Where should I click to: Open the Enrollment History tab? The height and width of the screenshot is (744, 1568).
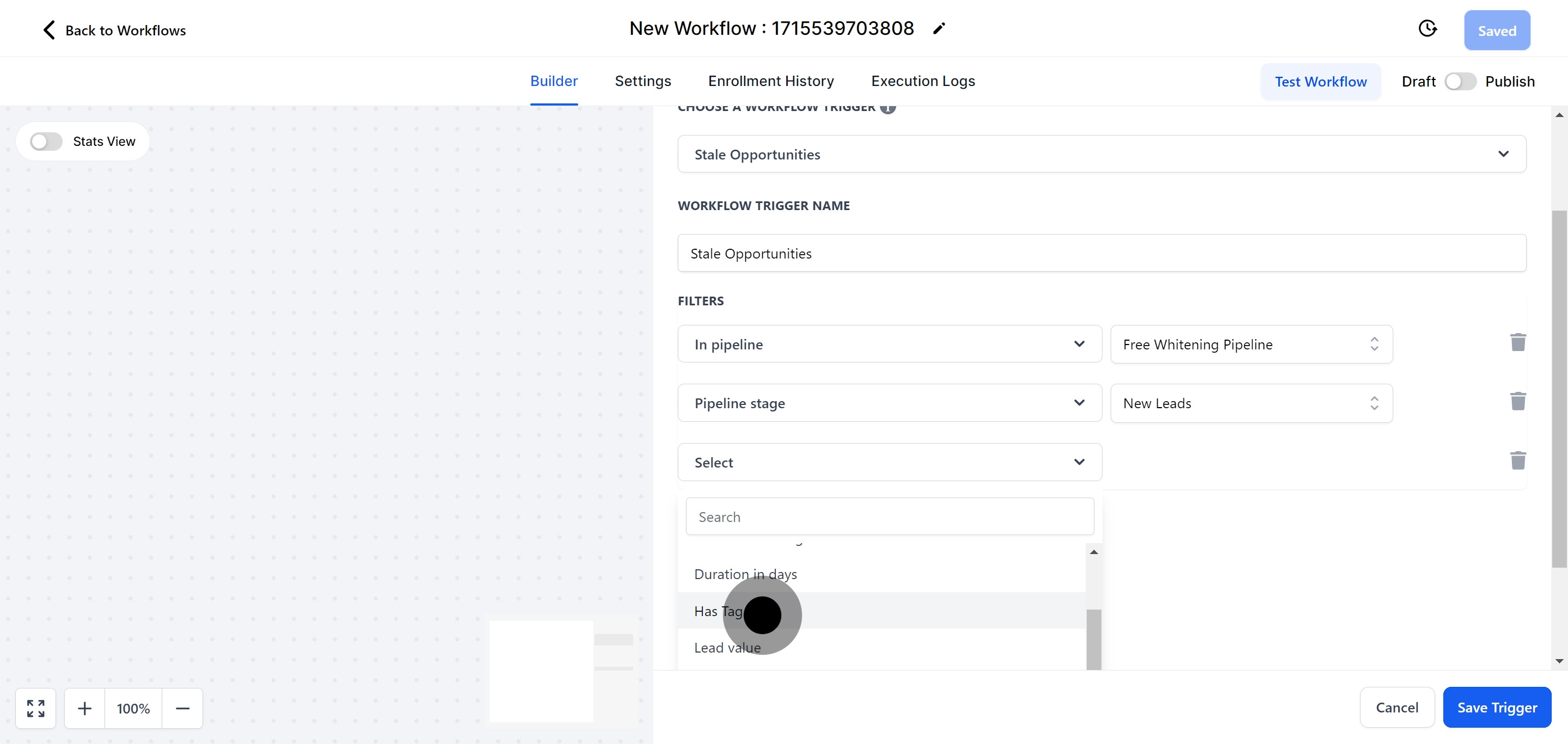(770, 81)
